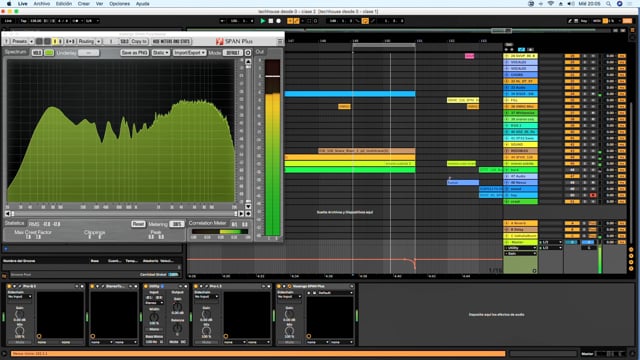Start playback with the green play button
Screen dimensions: 640x360
[x=263, y=21]
